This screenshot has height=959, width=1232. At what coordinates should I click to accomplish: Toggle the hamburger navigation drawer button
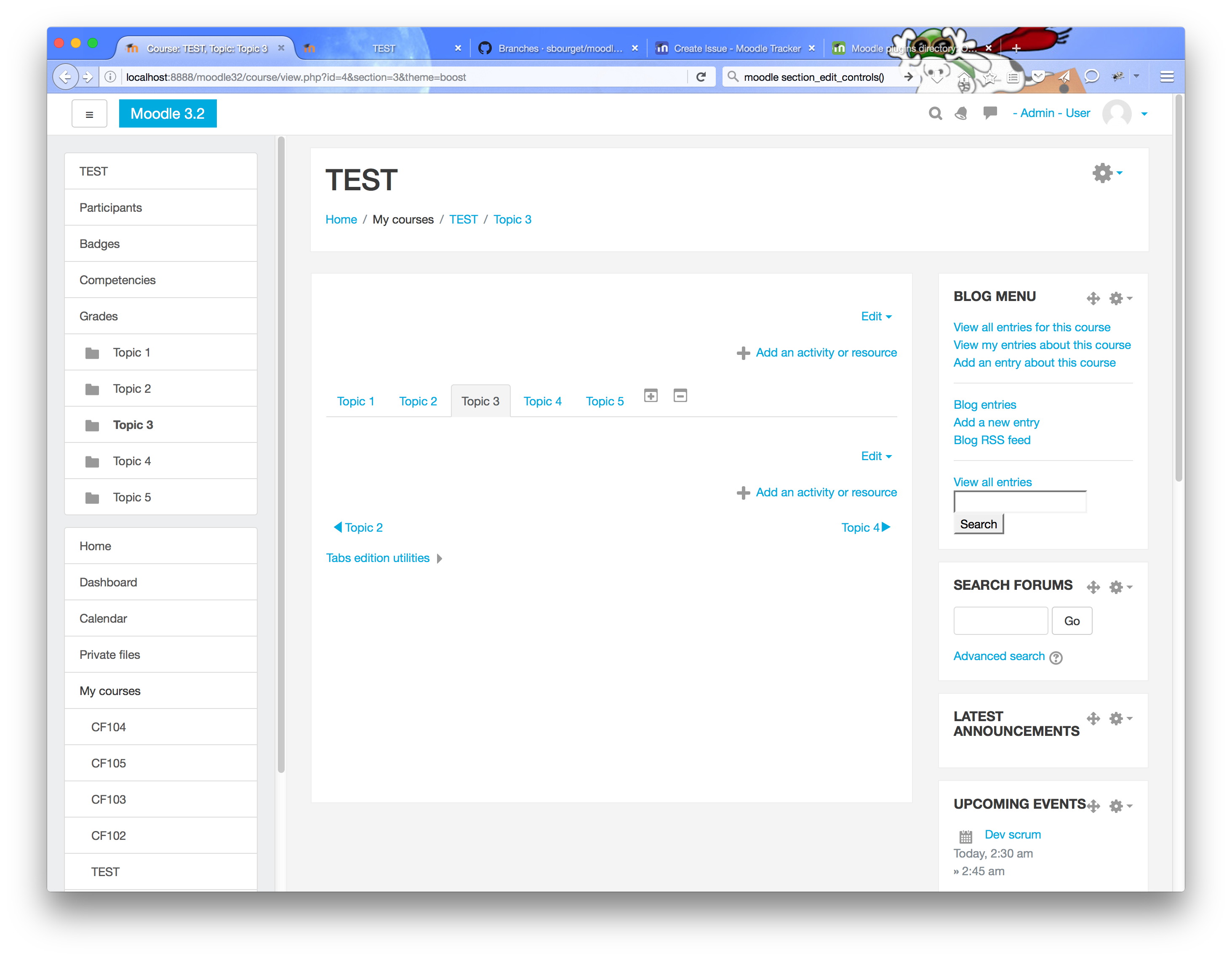89,114
